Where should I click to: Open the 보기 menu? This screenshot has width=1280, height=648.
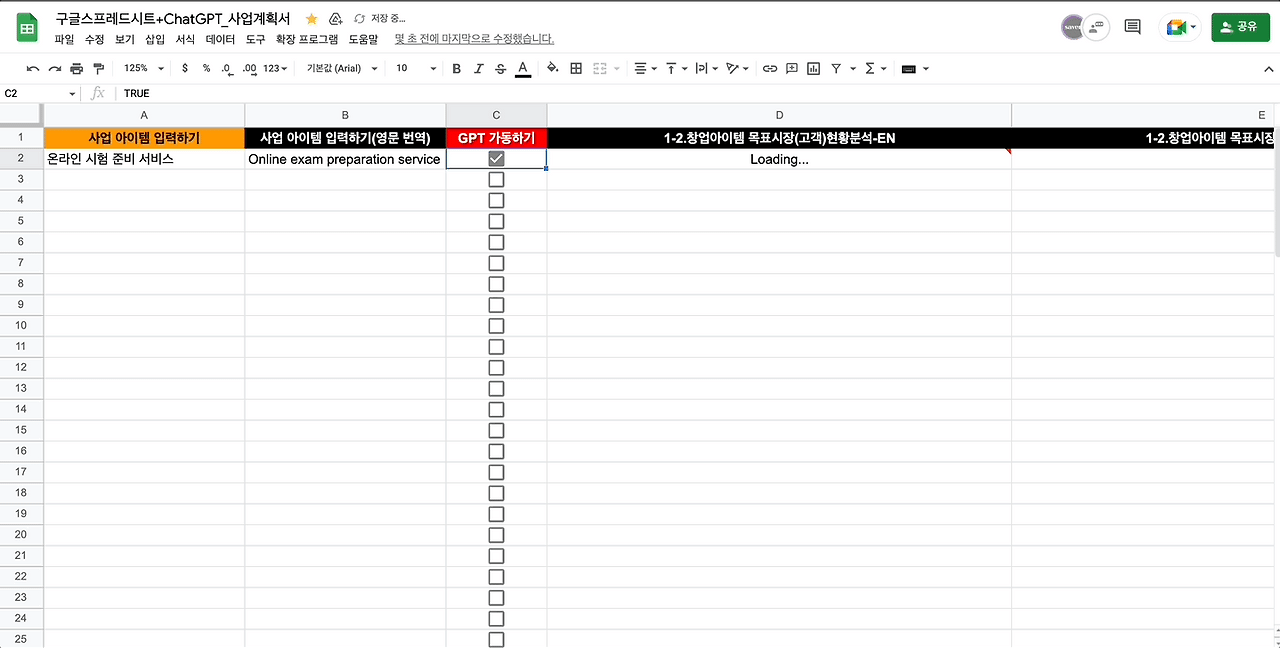tap(124, 39)
